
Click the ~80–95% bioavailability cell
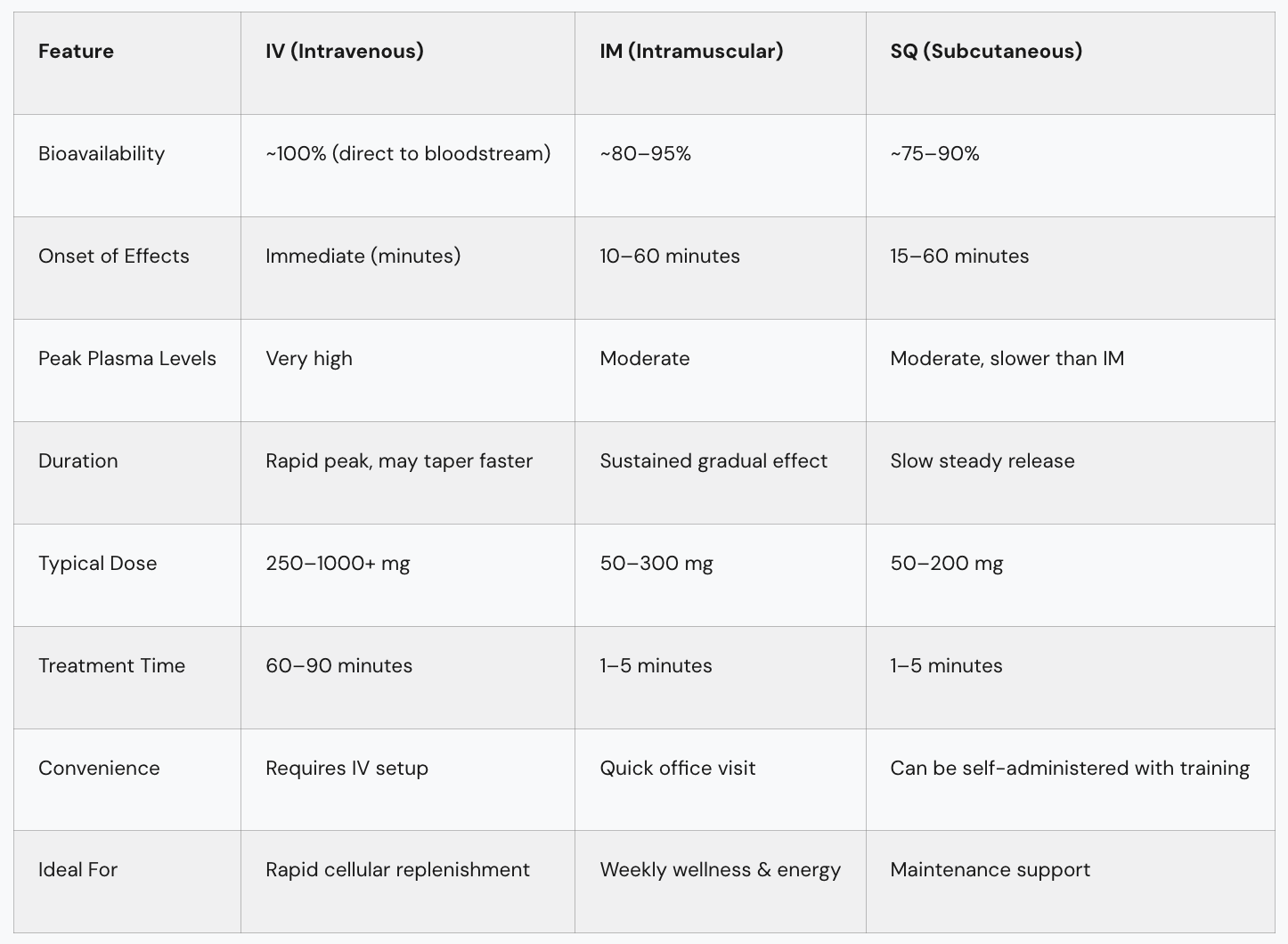(645, 154)
